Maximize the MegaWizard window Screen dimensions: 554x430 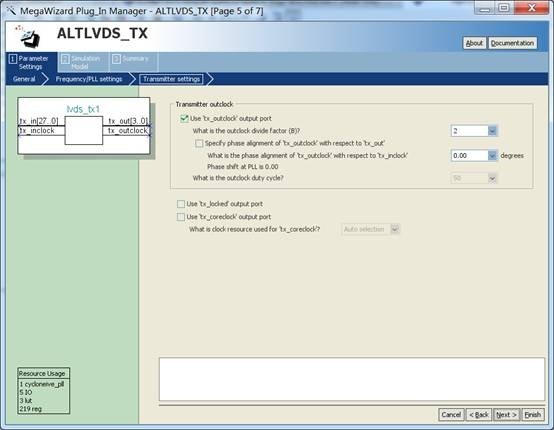[x=504, y=8]
